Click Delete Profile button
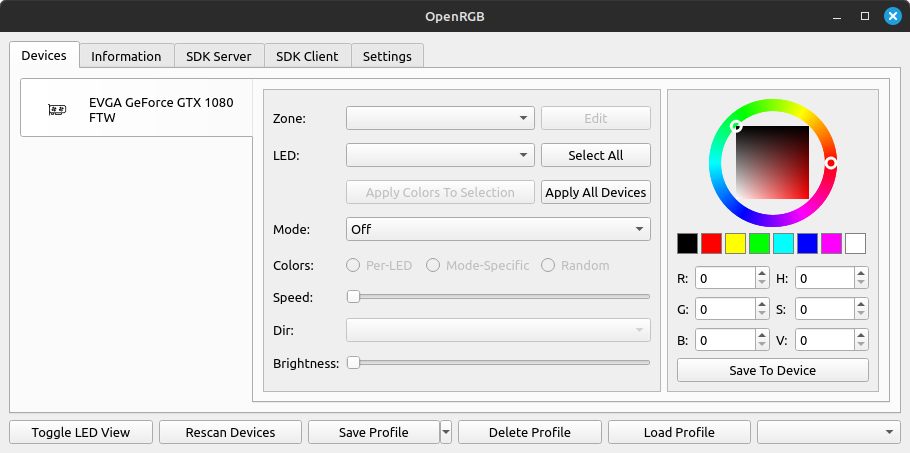The height and width of the screenshot is (453, 910). tap(530, 432)
